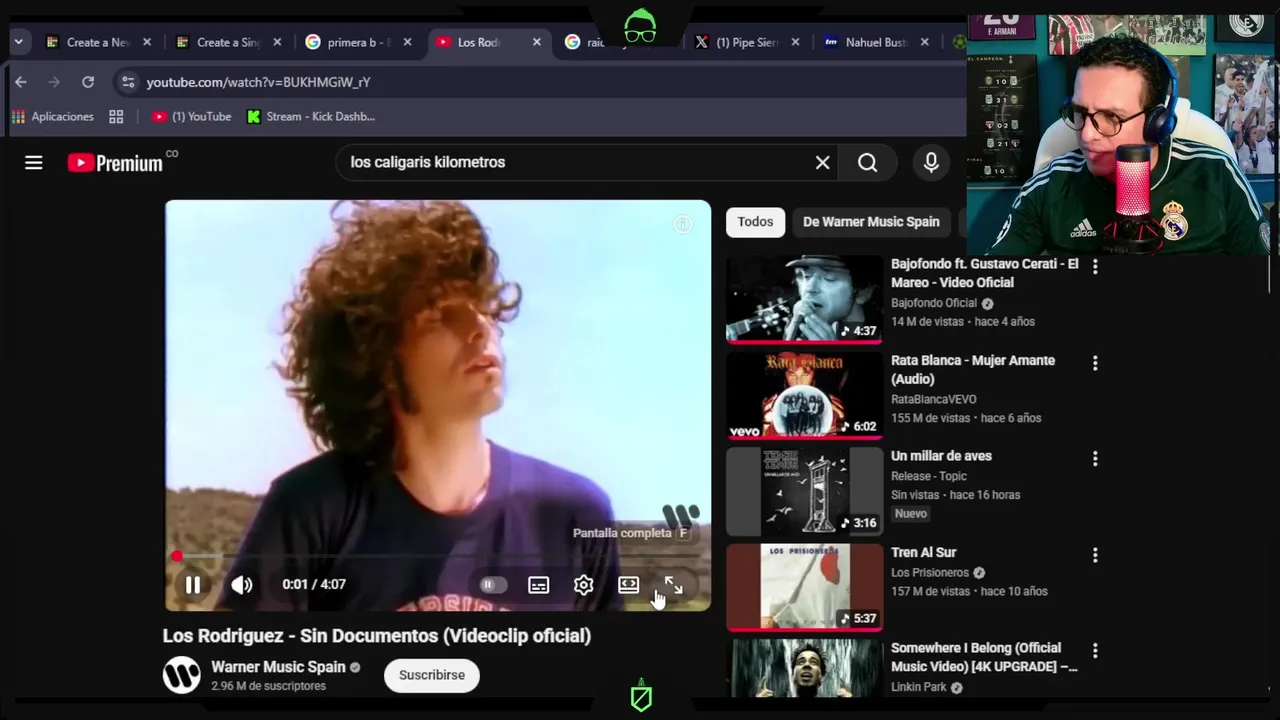Open more options for Somewhere I Belong
The width and height of the screenshot is (1280, 720).
[1095, 651]
